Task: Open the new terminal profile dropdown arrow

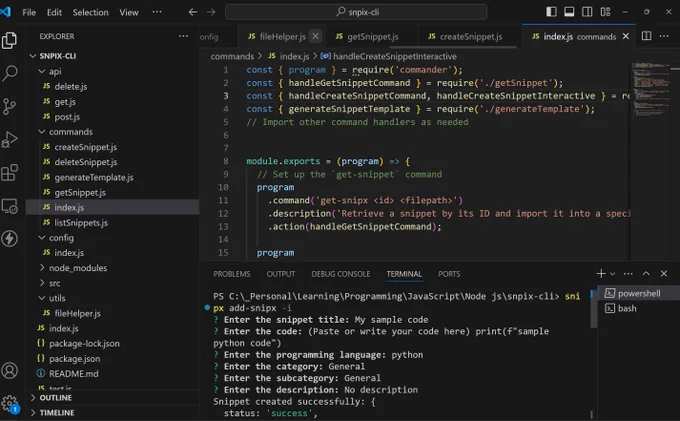Action: tap(612, 274)
